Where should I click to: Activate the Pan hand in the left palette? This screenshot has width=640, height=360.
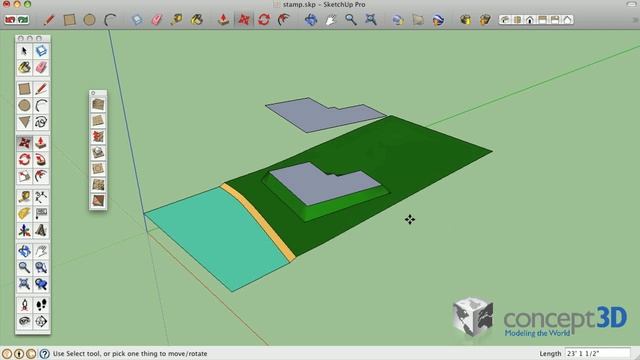(x=41, y=251)
